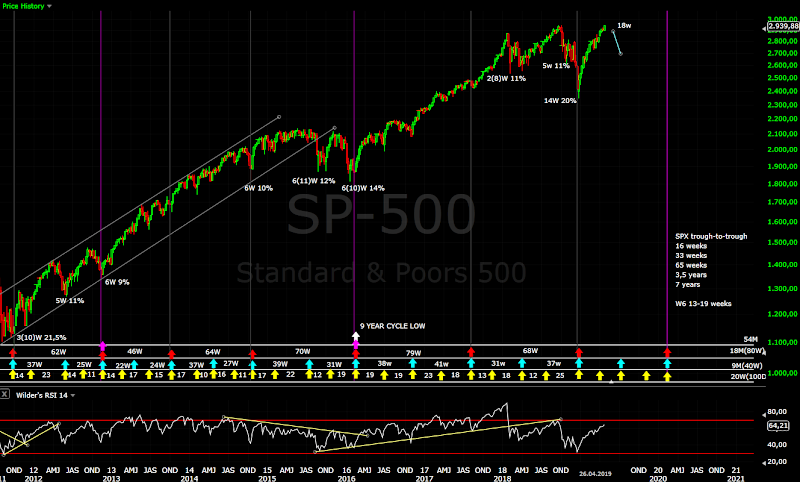Select the 6W 9% annotation
800x482 pixels.
(x=117, y=282)
